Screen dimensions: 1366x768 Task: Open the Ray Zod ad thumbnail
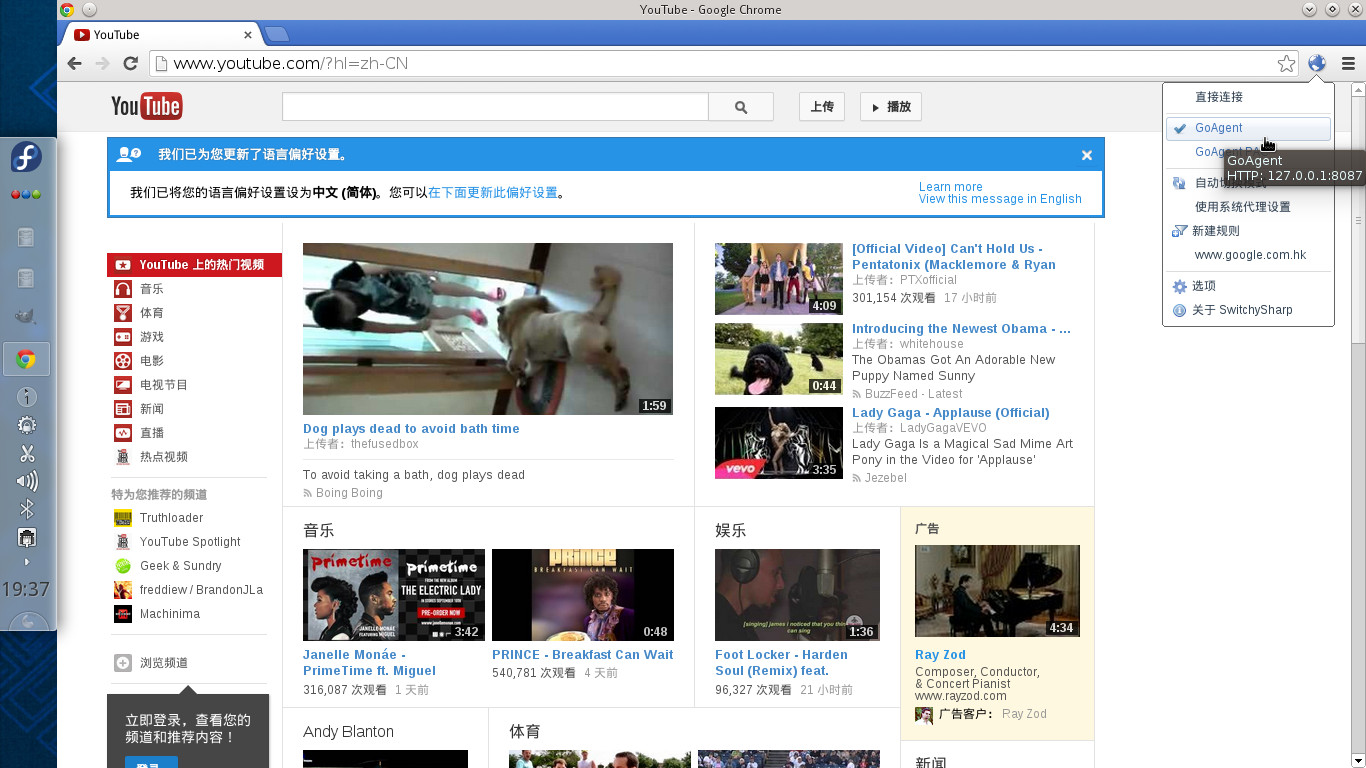coord(997,591)
